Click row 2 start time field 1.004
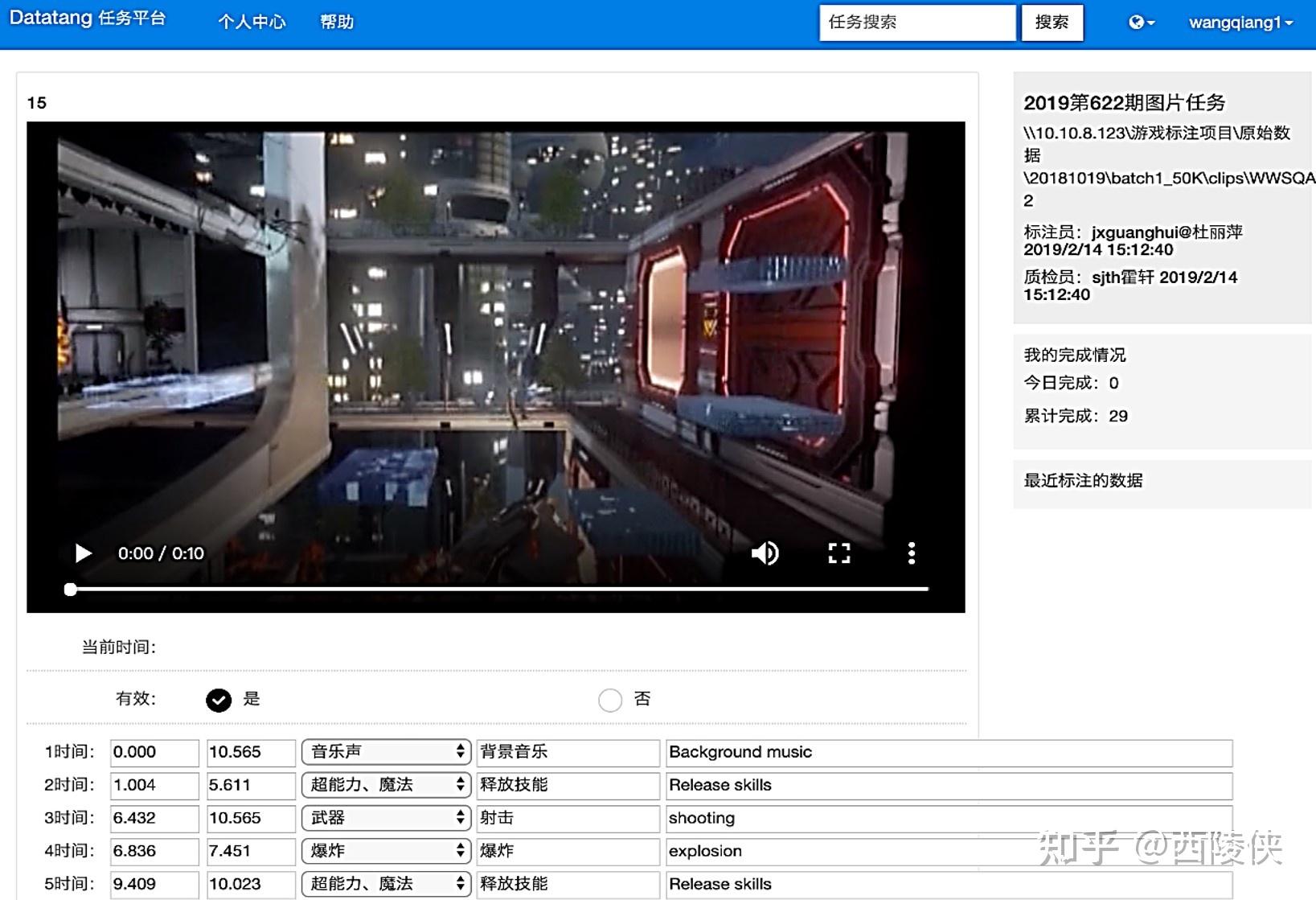Image resolution: width=1316 pixels, height=900 pixels. [x=154, y=786]
